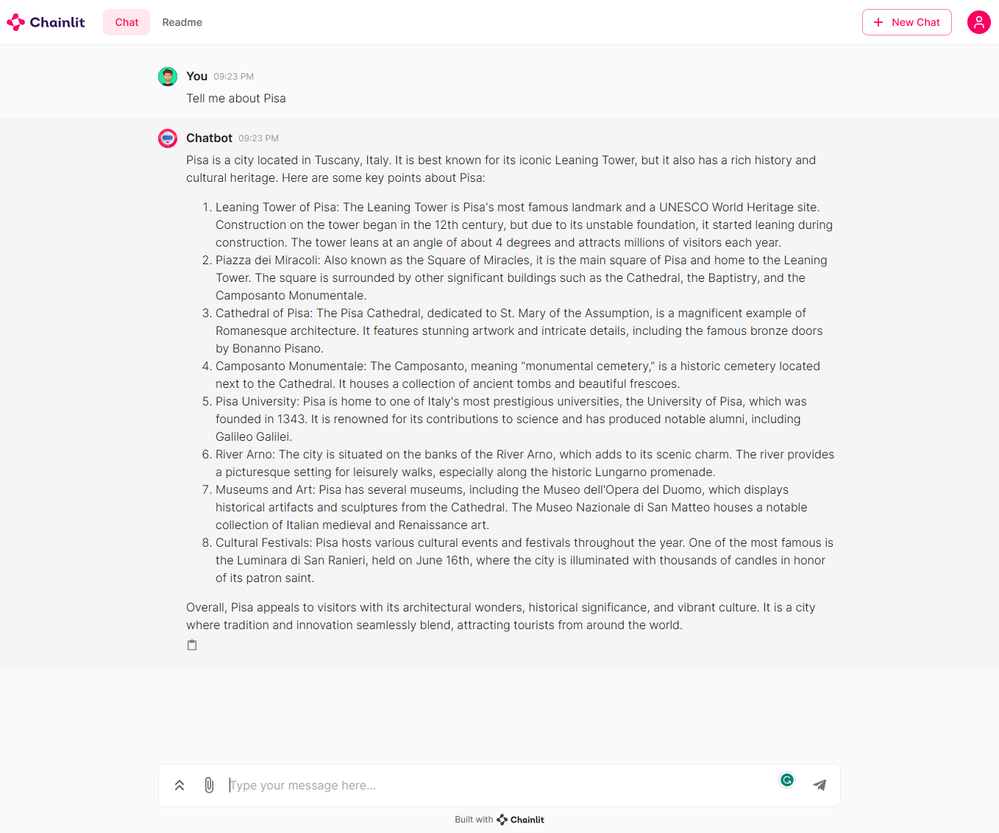Attach a file using the paperclip icon
The image size is (999, 833).
click(x=209, y=785)
